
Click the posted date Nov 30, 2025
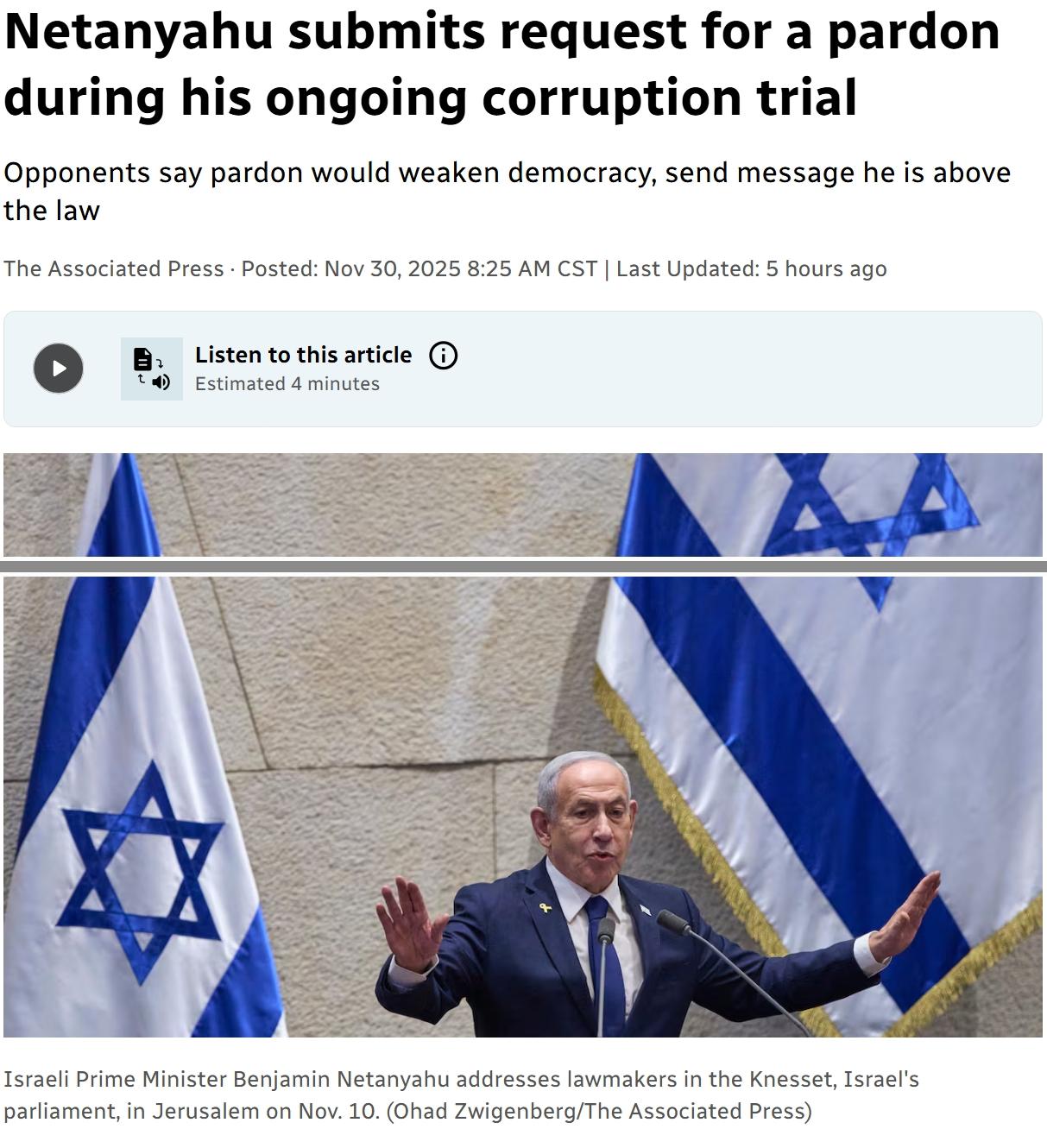tap(393, 269)
